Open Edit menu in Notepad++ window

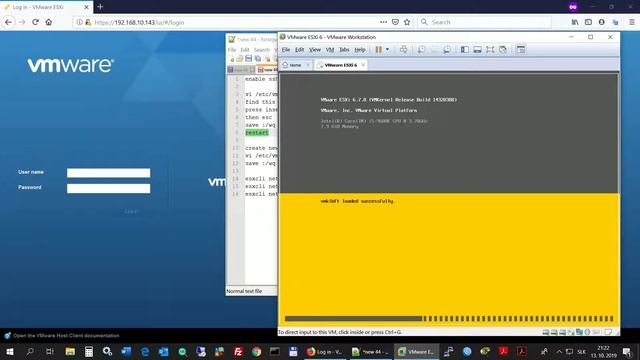[x=245, y=50]
